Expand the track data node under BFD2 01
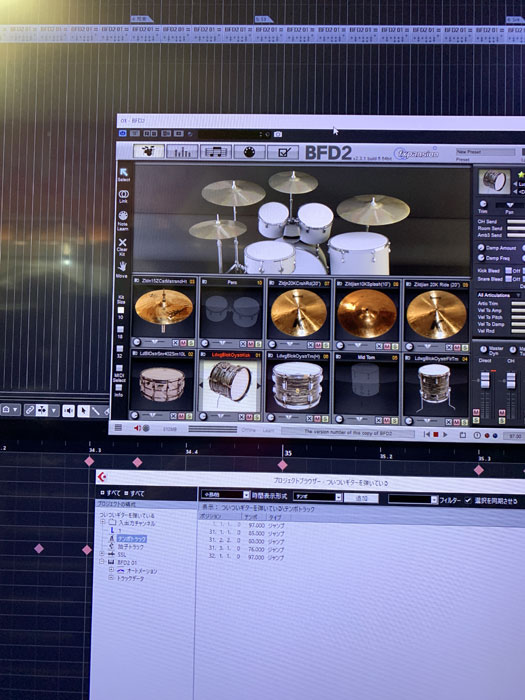Image resolution: width=525 pixels, height=700 pixels. [111, 578]
